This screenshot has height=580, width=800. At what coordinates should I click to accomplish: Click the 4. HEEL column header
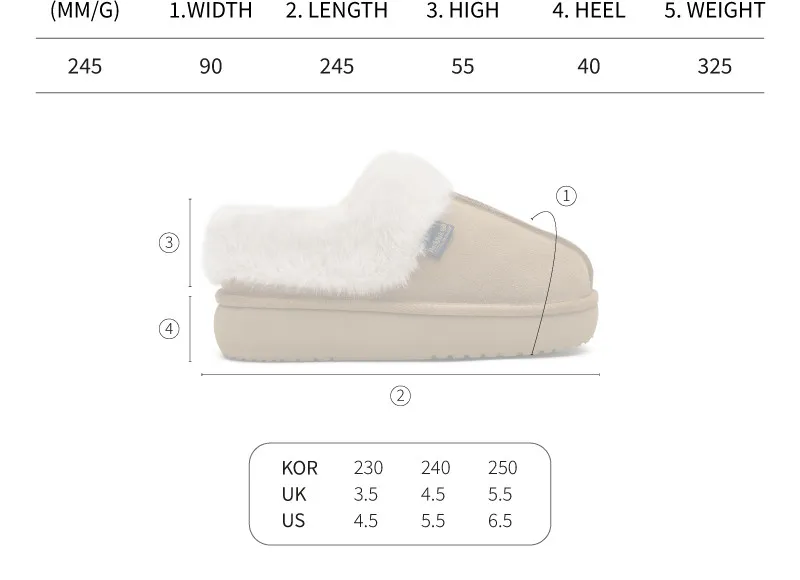coord(588,10)
